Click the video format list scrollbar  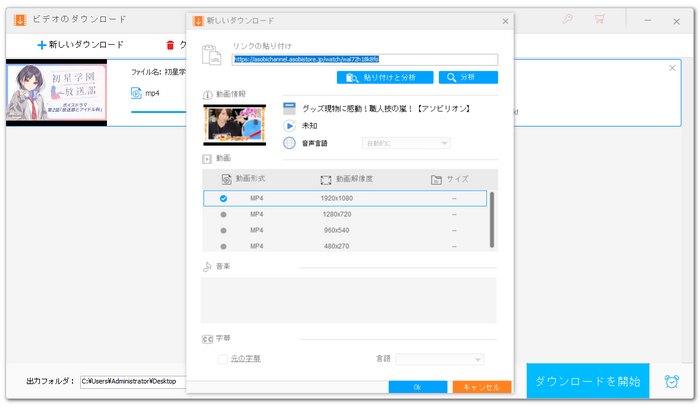tap(492, 220)
